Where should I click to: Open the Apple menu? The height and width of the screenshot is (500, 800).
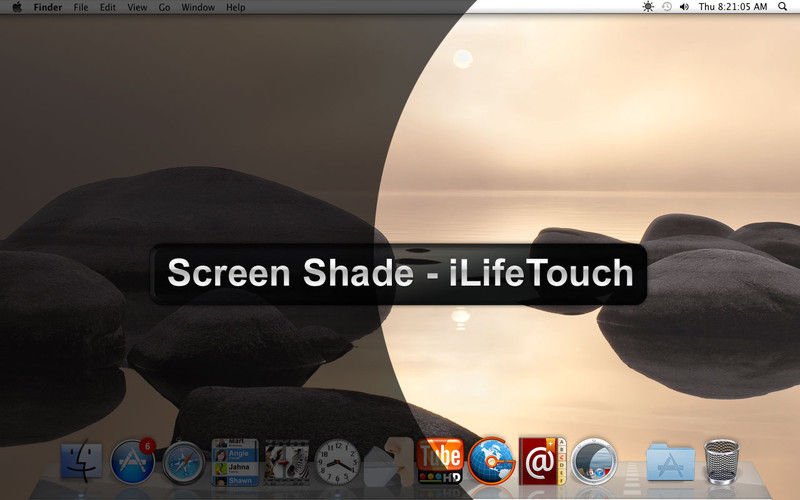[x=17, y=7]
